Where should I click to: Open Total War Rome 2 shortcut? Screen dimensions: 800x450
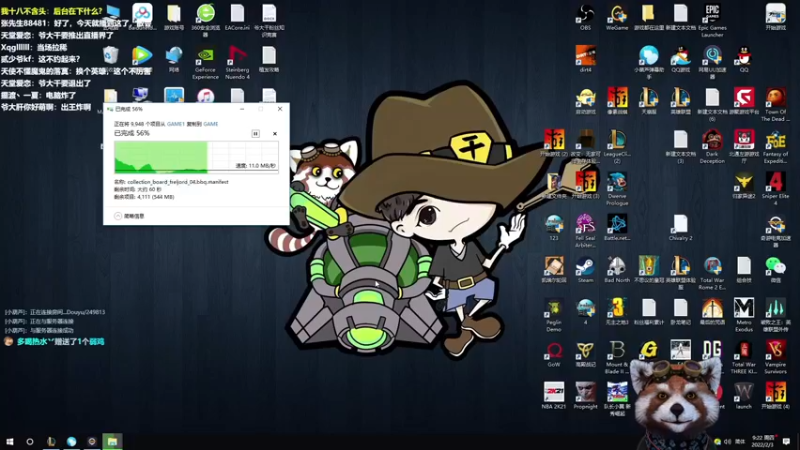[x=712, y=266]
